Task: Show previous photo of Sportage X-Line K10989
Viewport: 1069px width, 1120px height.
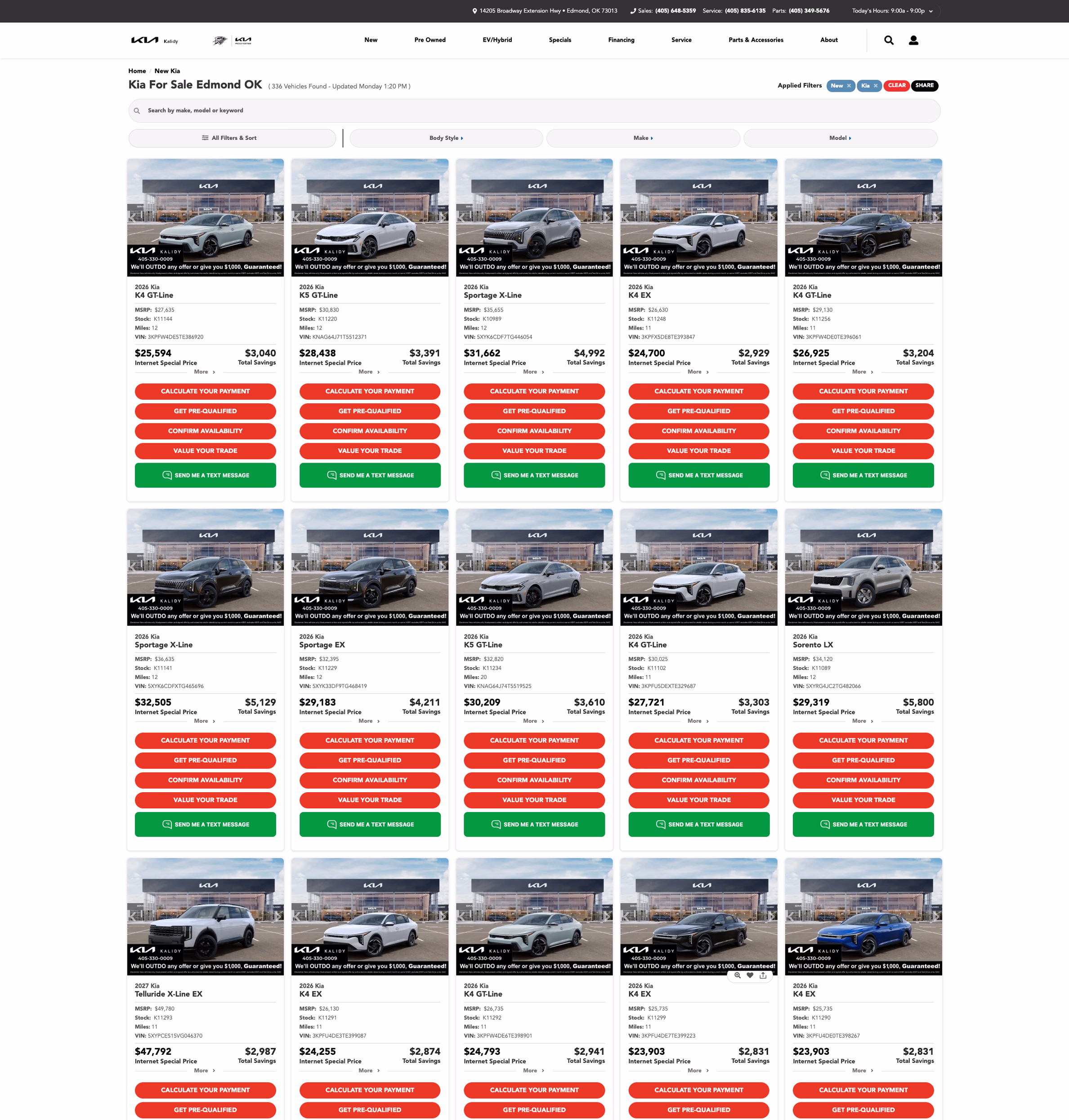Action: point(462,217)
